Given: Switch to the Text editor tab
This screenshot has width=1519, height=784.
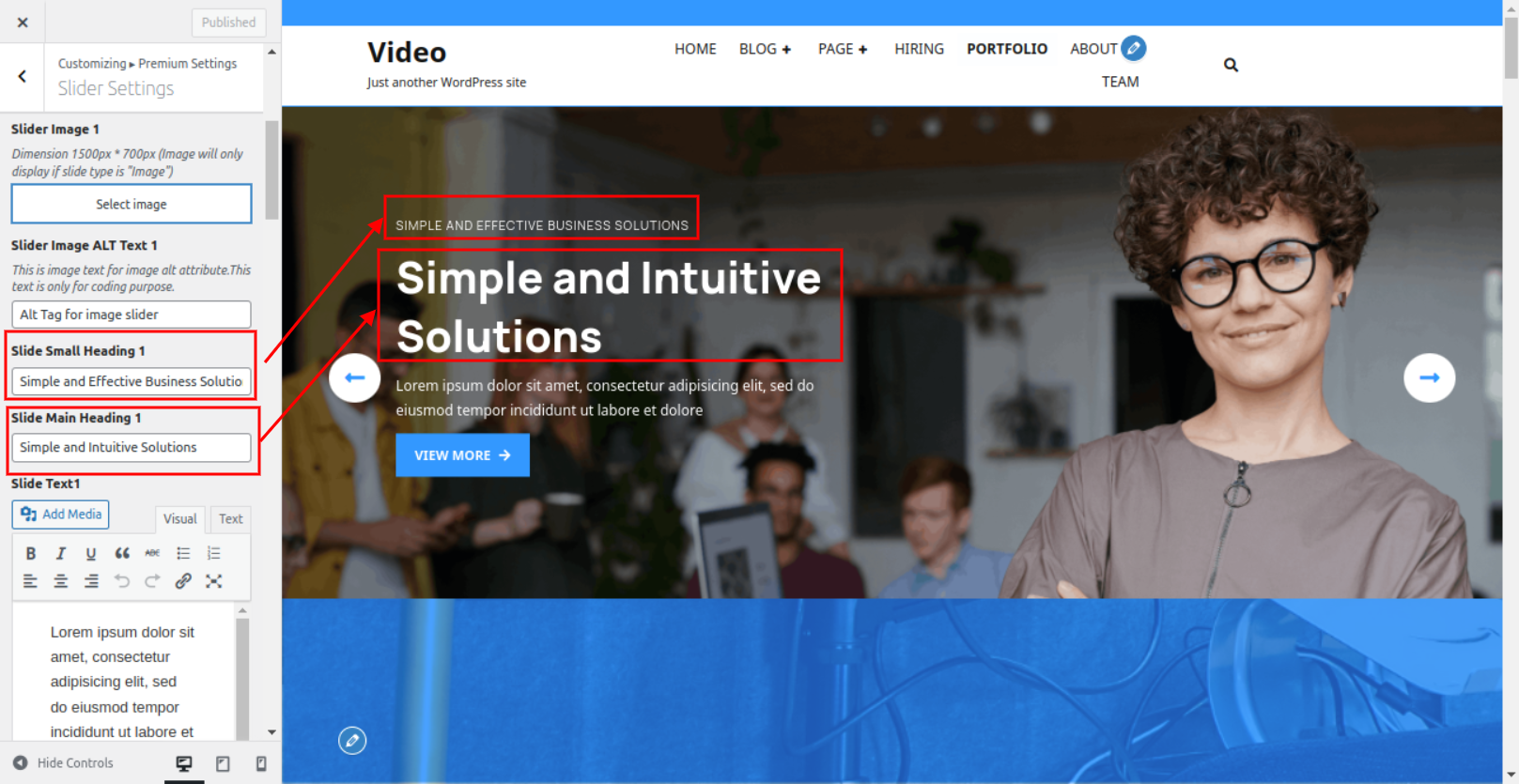Looking at the screenshot, I should 230,518.
